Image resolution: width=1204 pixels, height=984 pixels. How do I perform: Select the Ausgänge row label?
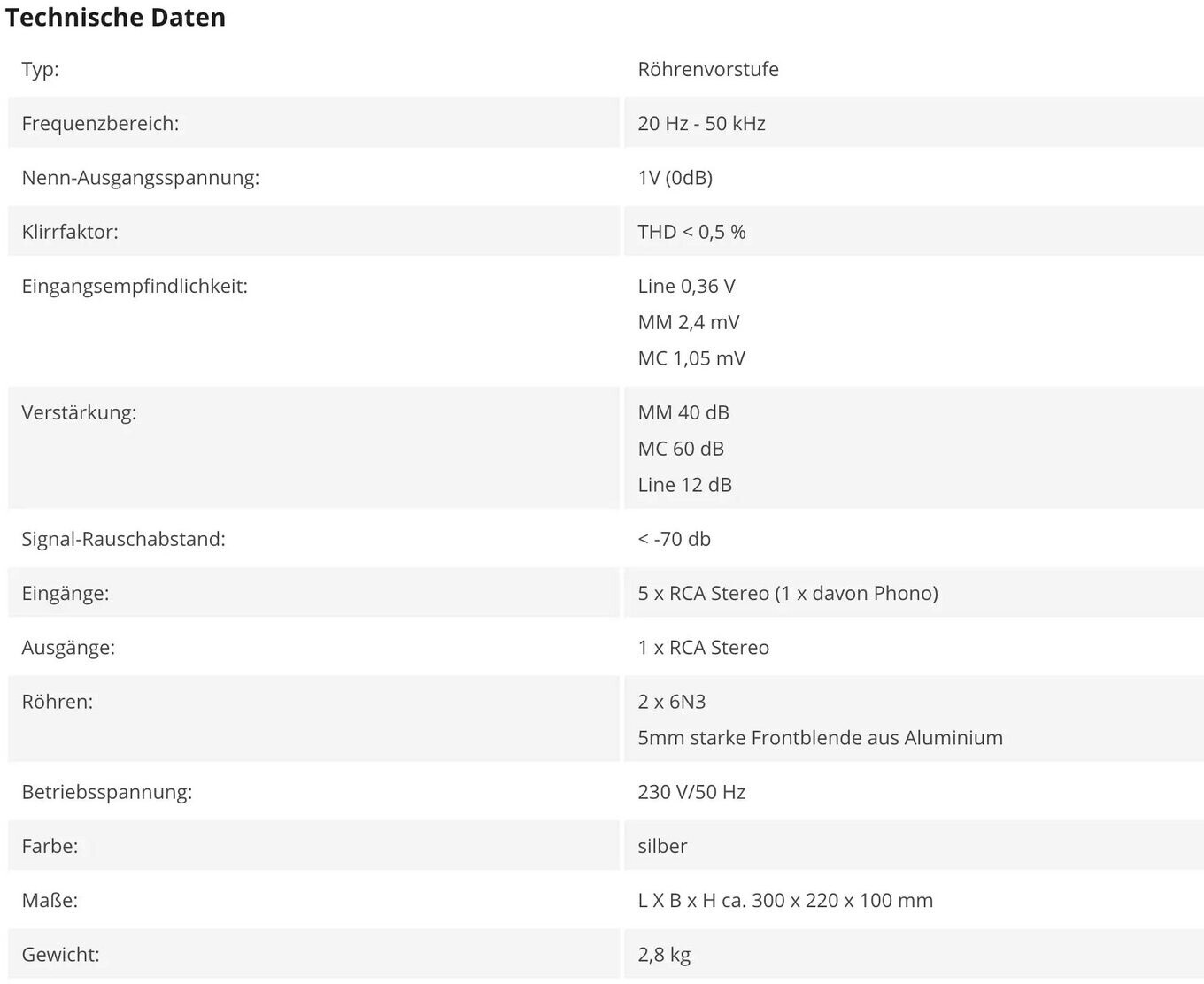coord(68,647)
